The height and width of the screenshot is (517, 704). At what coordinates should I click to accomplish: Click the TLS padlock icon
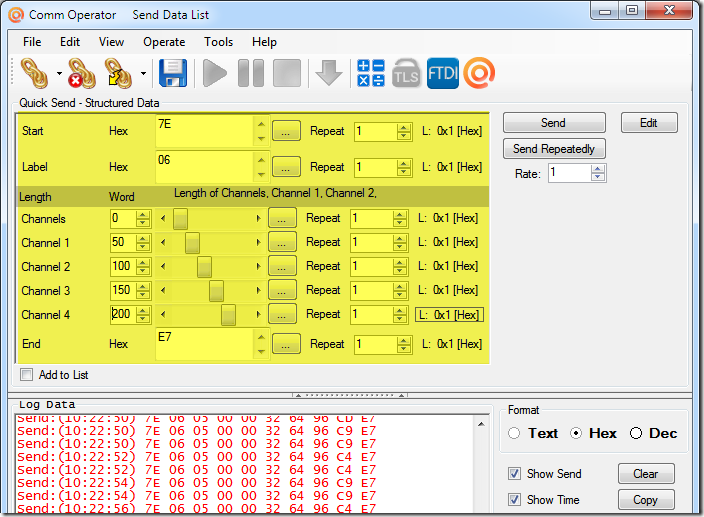pos(406,73)
